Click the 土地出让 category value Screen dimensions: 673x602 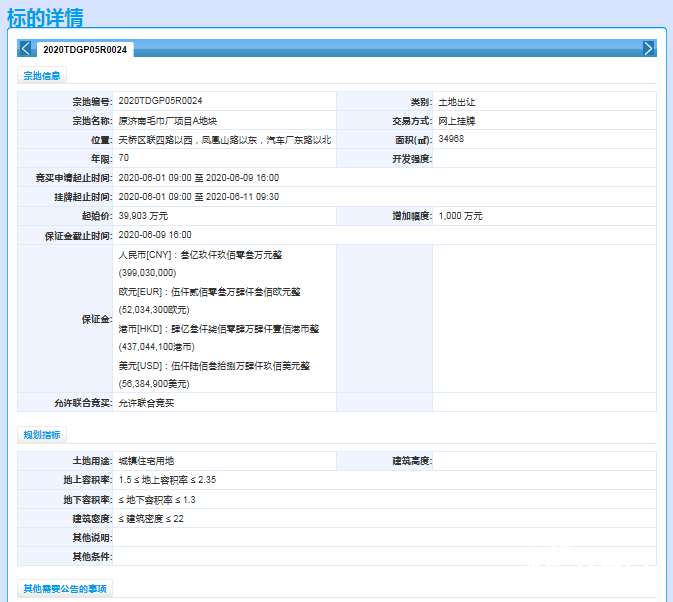coord(458,102)
